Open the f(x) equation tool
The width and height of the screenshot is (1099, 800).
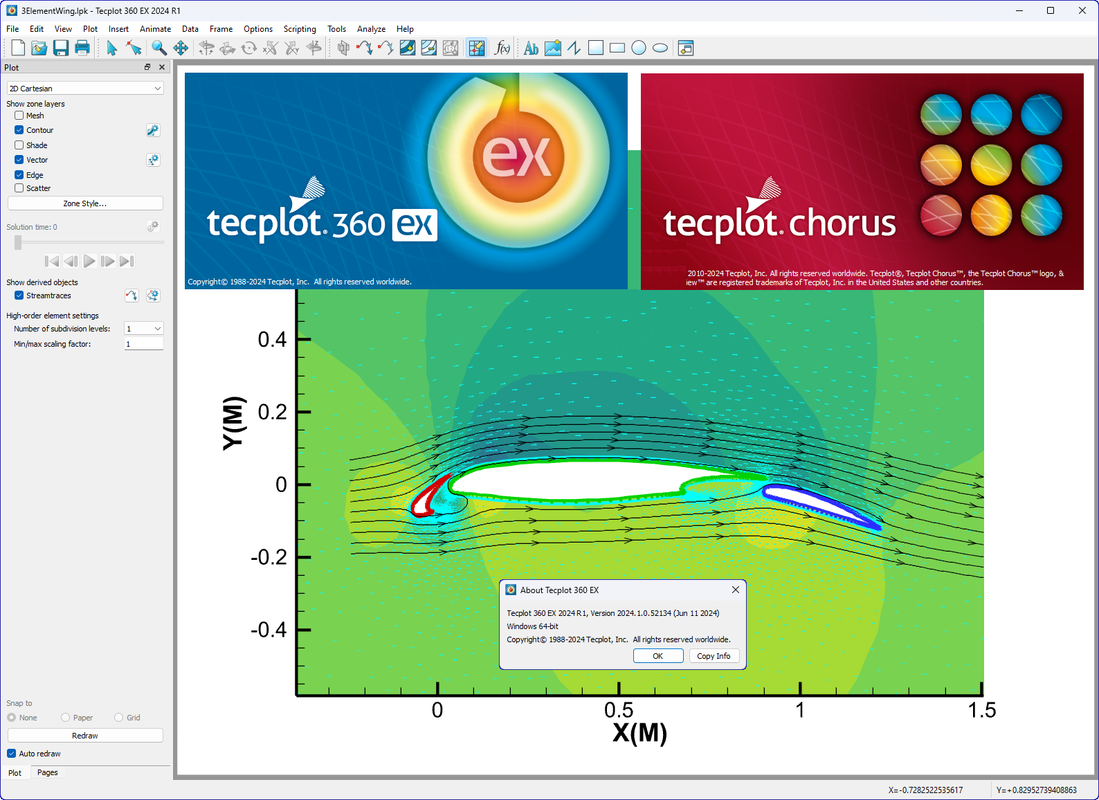(x=502, y=48)
